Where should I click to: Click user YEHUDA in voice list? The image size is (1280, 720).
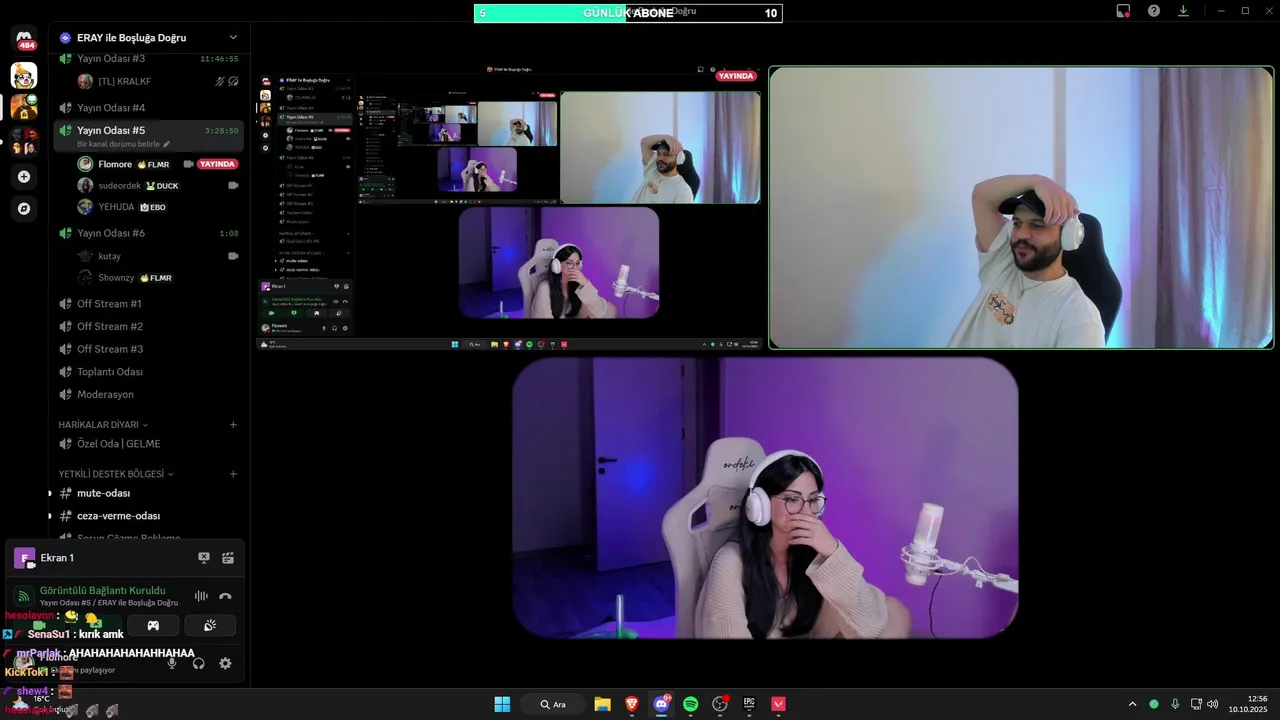pyautogui.click(x=158, y=207)
